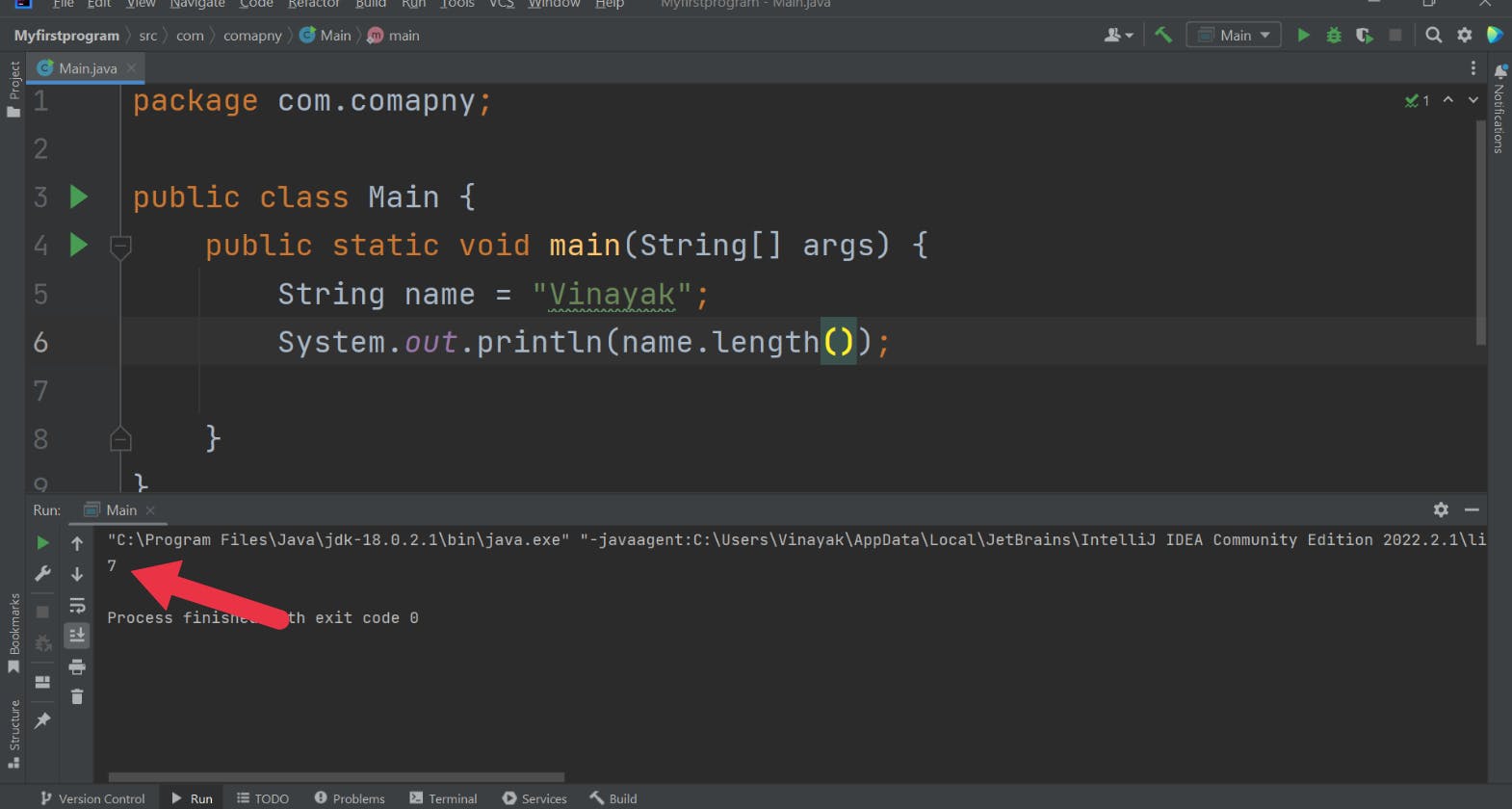The image size is (1512, 809).
Task: Click the "Vinayak" string literal on line 5
Action: 612,295
